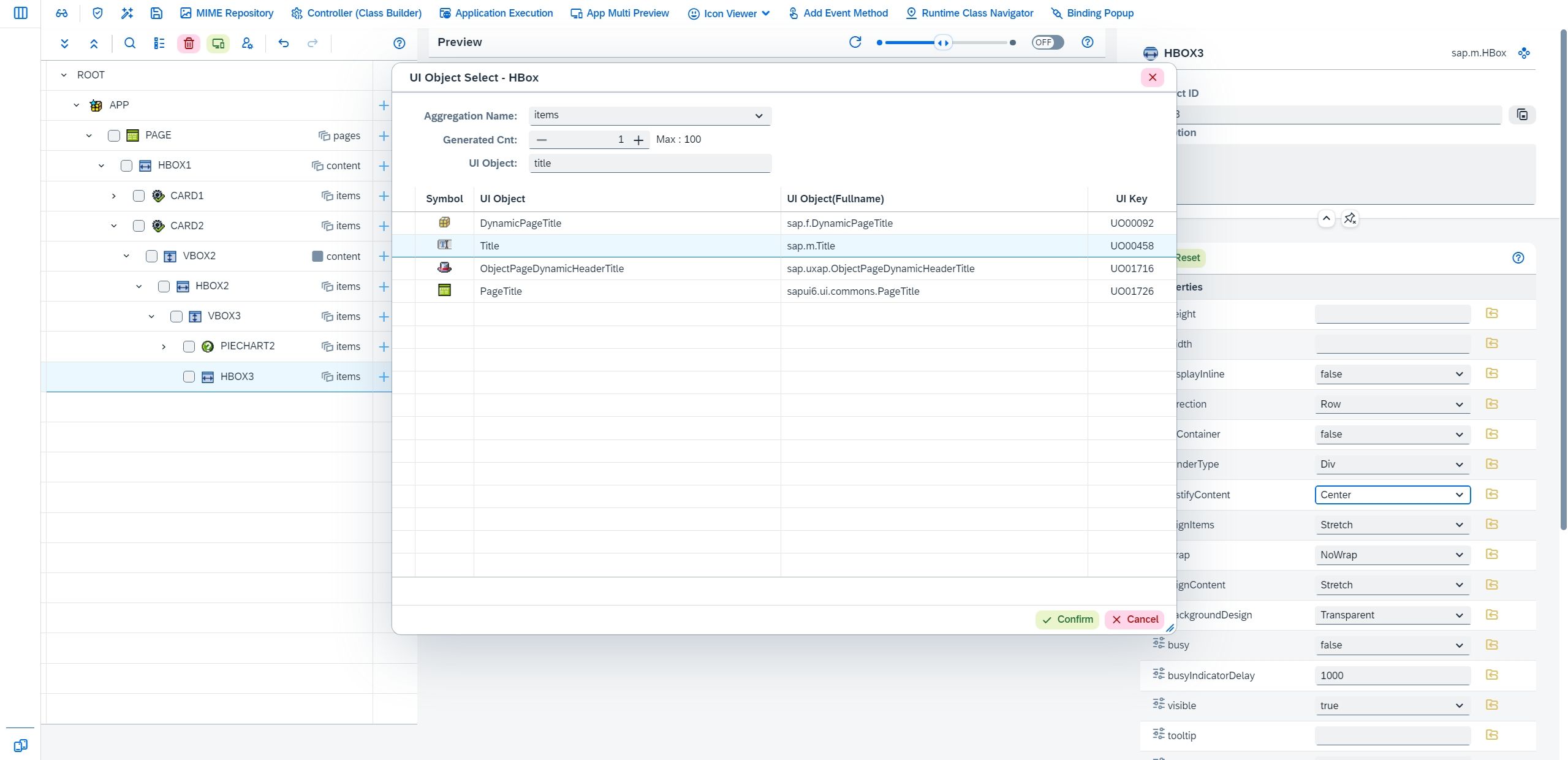The image size is (1568, 760).
Task: Open App Multi Preview
Action: coord(619,13)
